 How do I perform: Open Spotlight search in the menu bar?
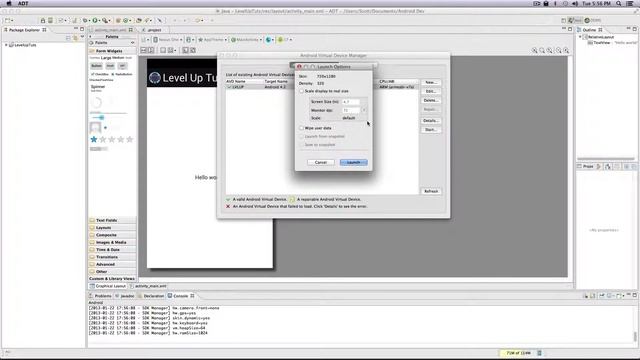click(619, 3)
